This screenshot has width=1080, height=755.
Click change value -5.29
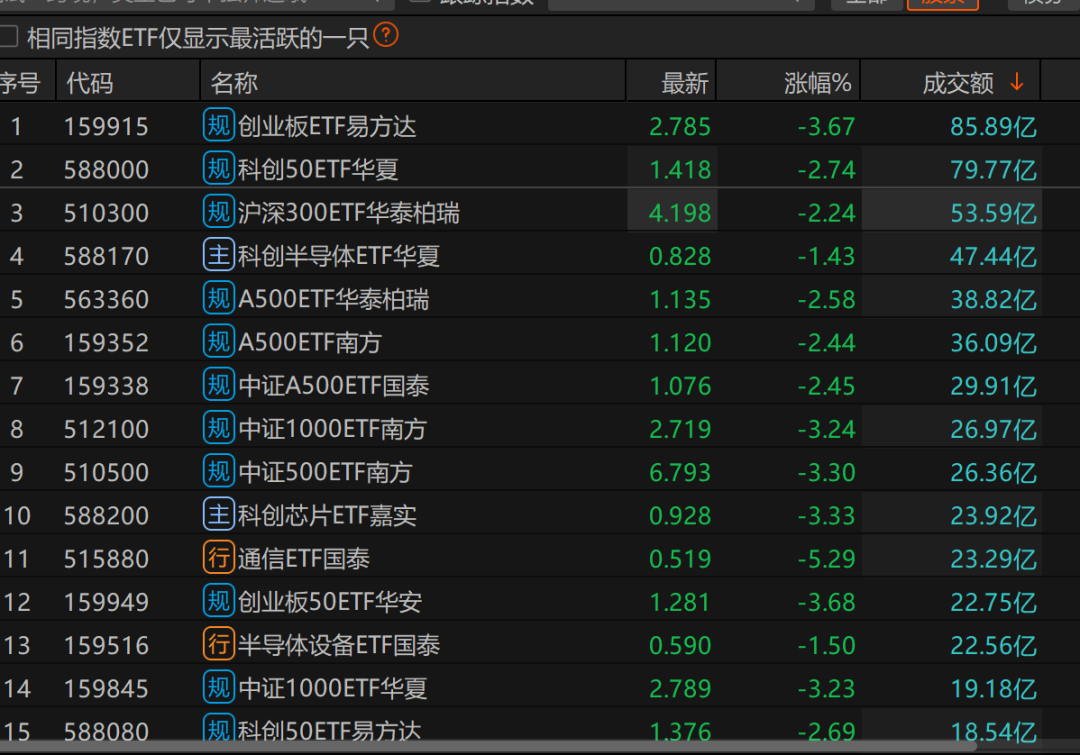coord(827,559)
